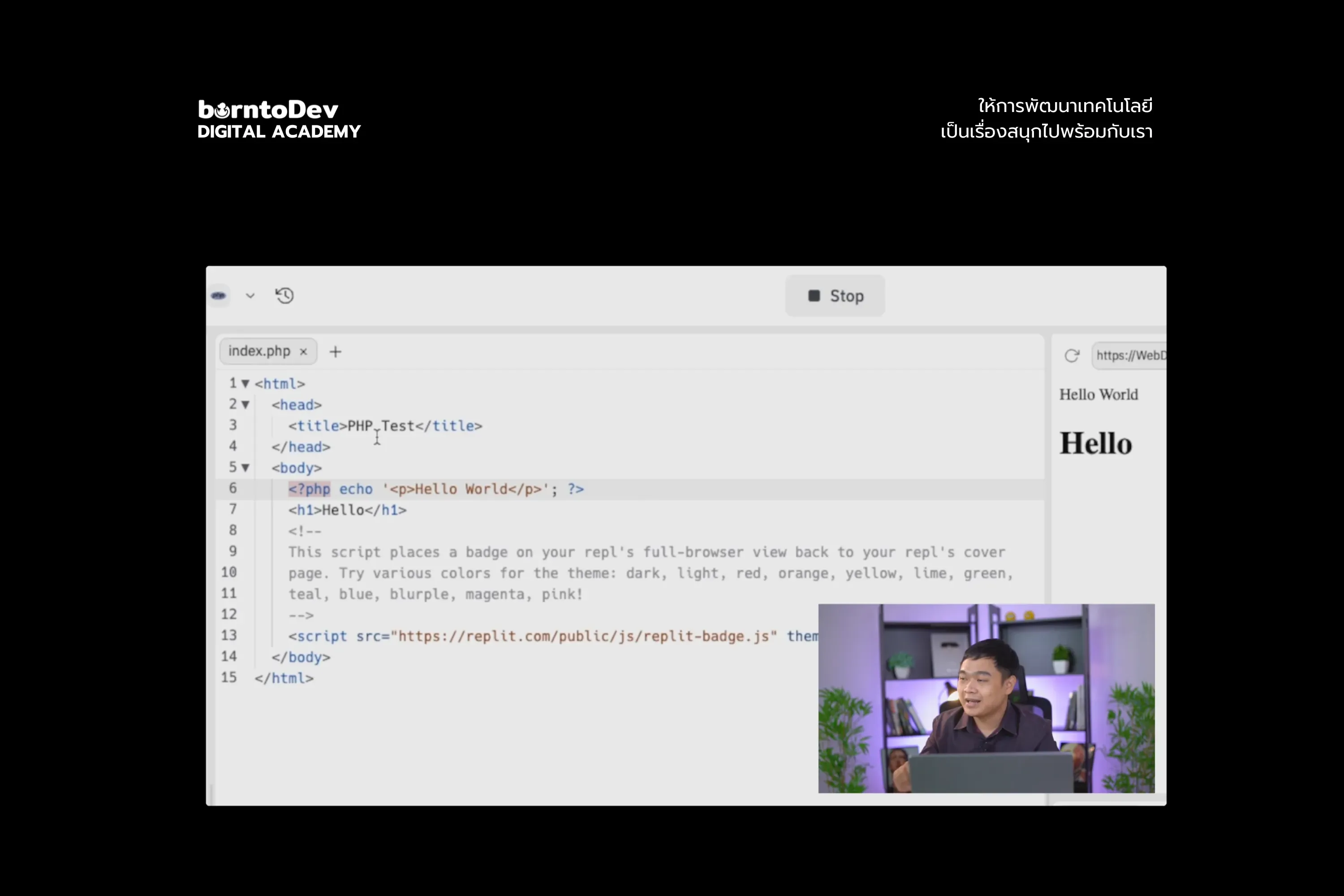Focus the webview URL address field
Screen dimensions: 1344x896
pyautogui.click(x=1130, y=355)
